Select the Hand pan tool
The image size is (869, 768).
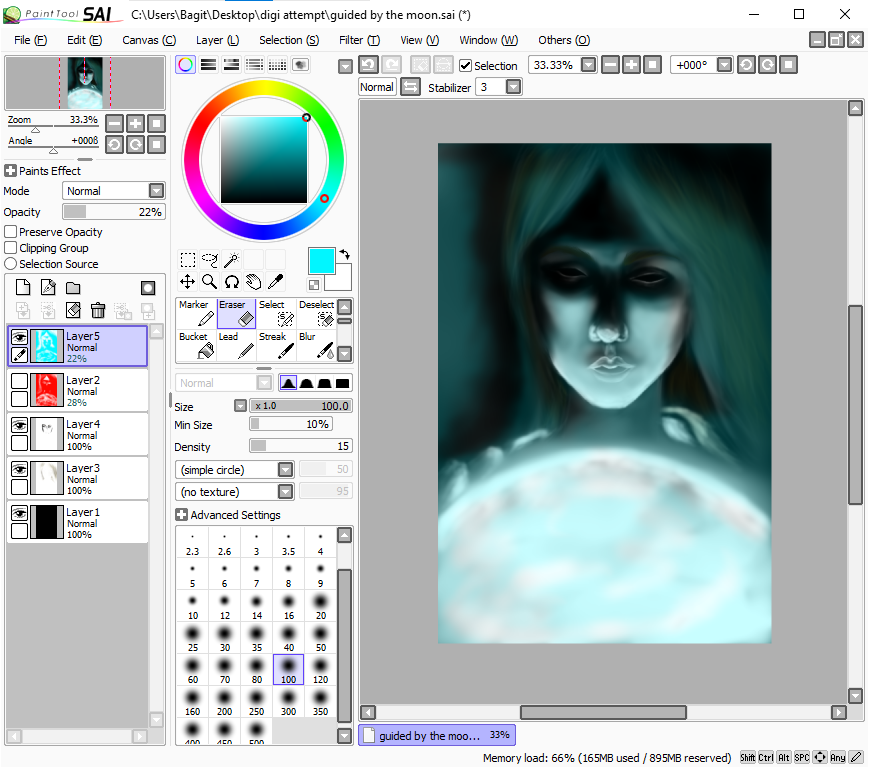[x=253, y=281]
